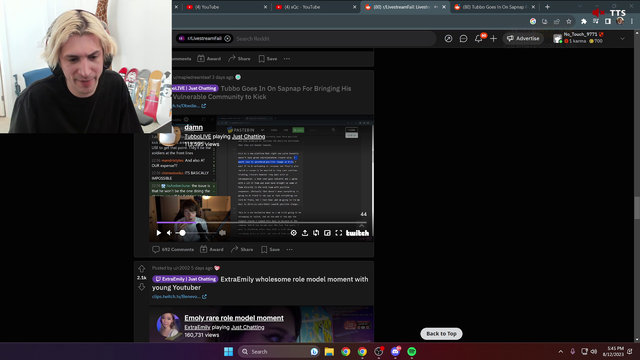Click the Chrome share page icon
This screenshot has width=640, height=360.
point(557,21)
